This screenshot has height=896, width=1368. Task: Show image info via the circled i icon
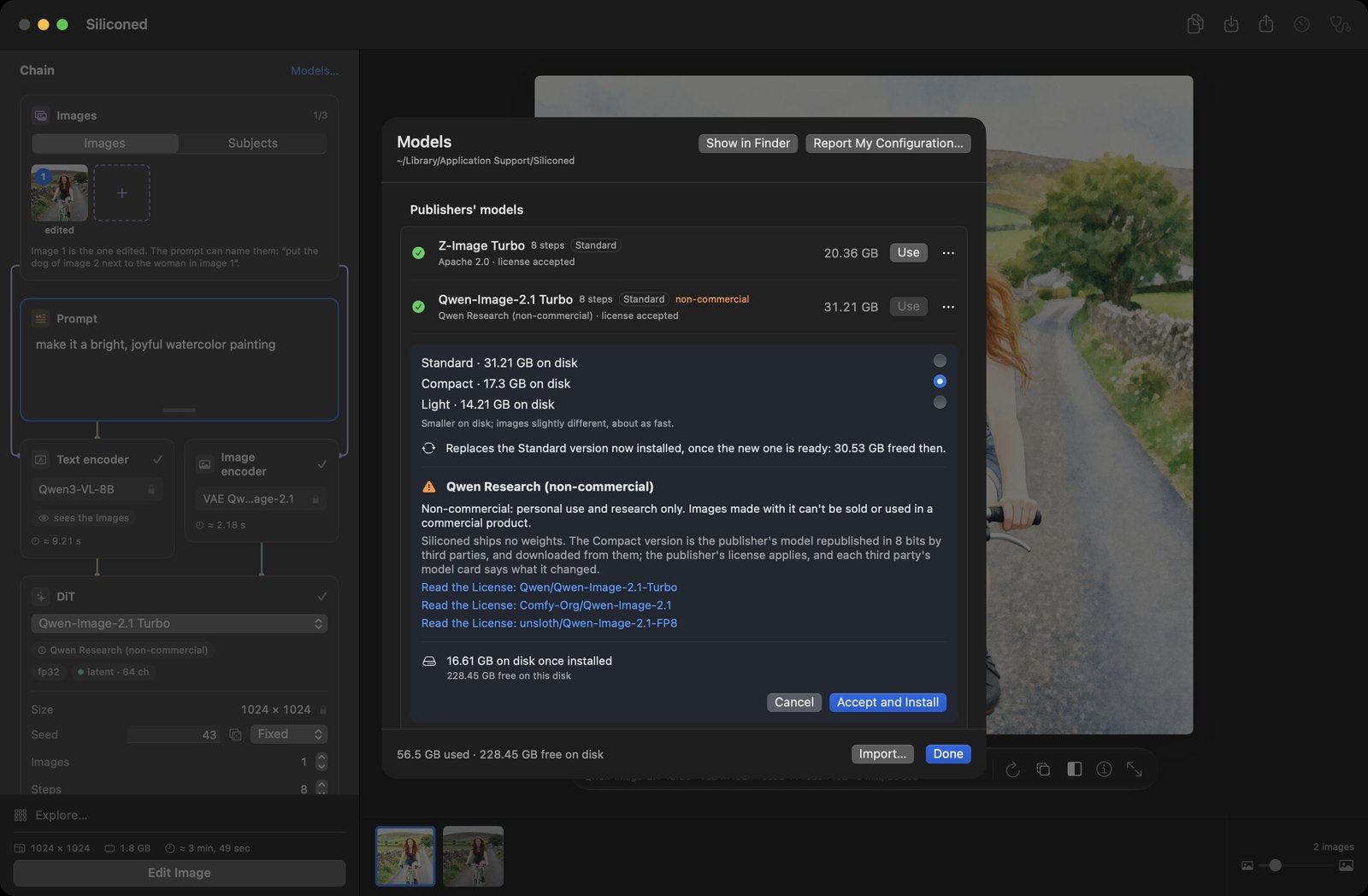click(x=1104, y=769)
